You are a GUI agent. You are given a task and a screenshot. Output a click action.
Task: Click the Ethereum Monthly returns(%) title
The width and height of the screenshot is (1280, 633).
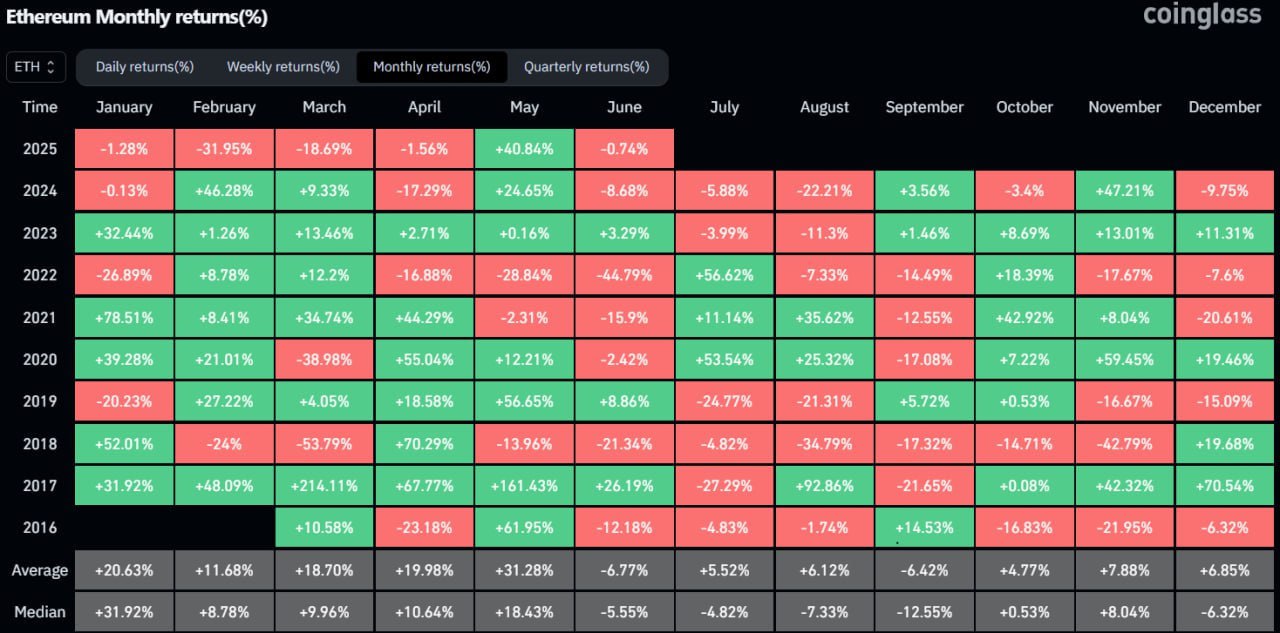[x=137, y=18]
